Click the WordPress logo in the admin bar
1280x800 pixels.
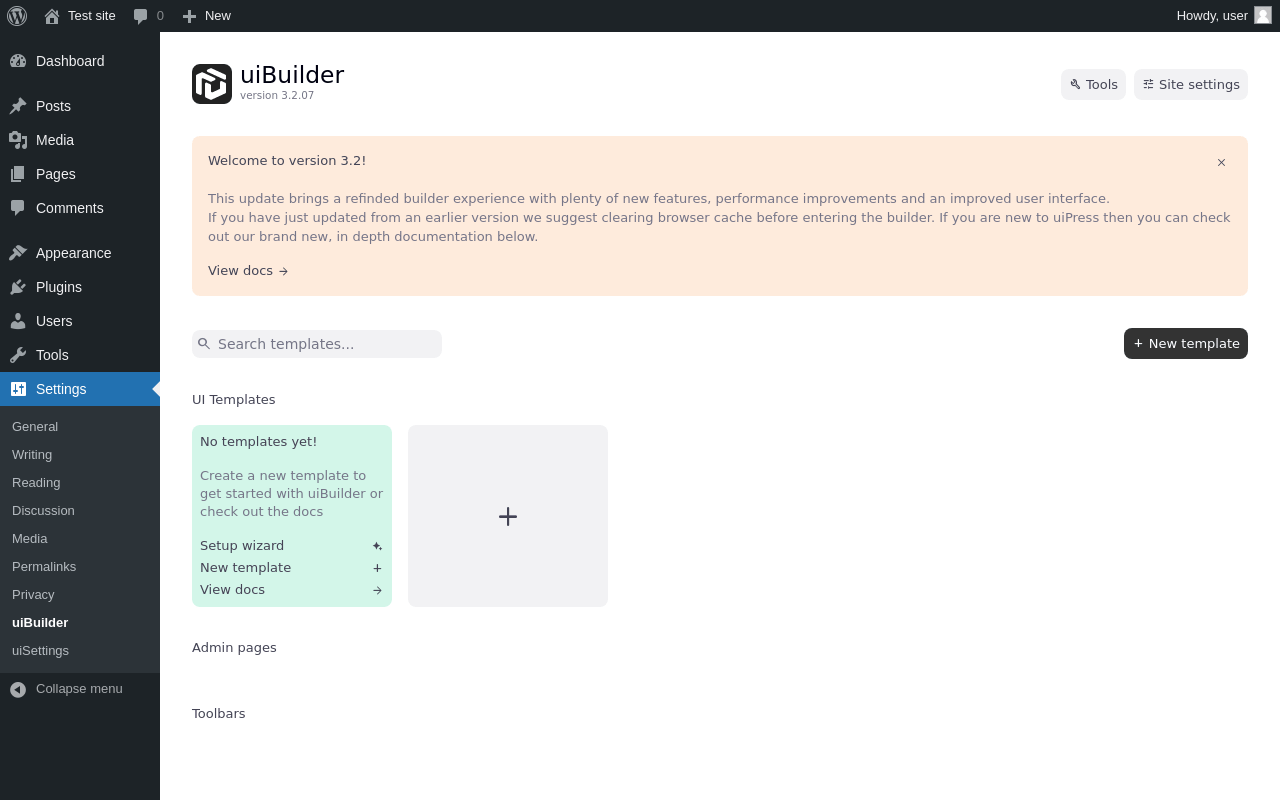17,16
